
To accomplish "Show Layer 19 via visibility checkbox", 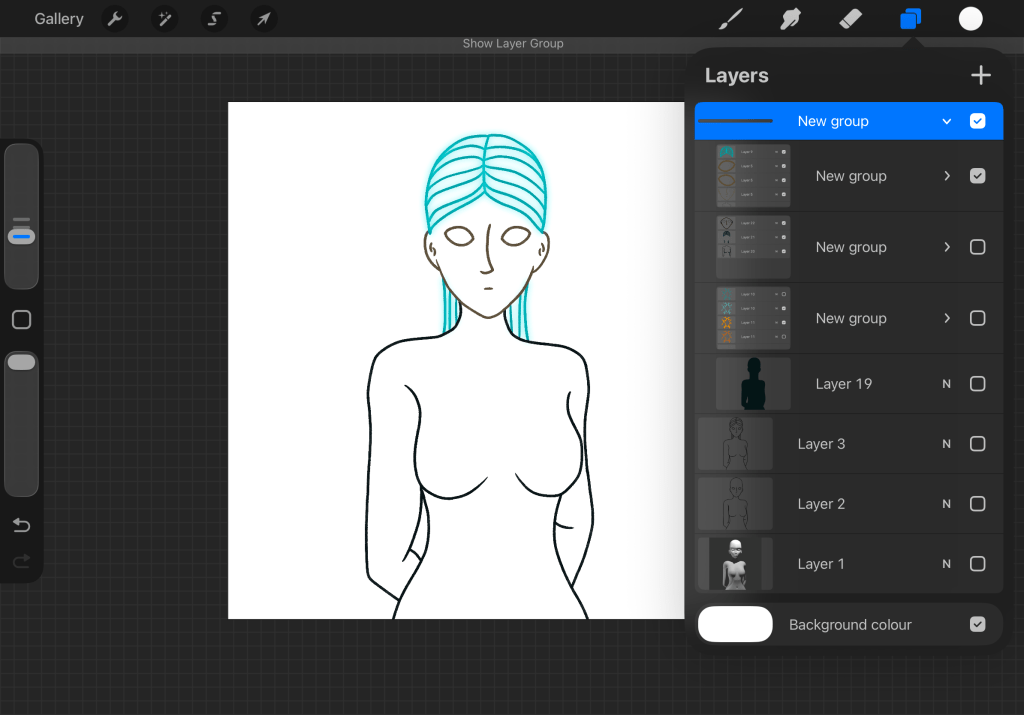I will [x=978, y=384].
